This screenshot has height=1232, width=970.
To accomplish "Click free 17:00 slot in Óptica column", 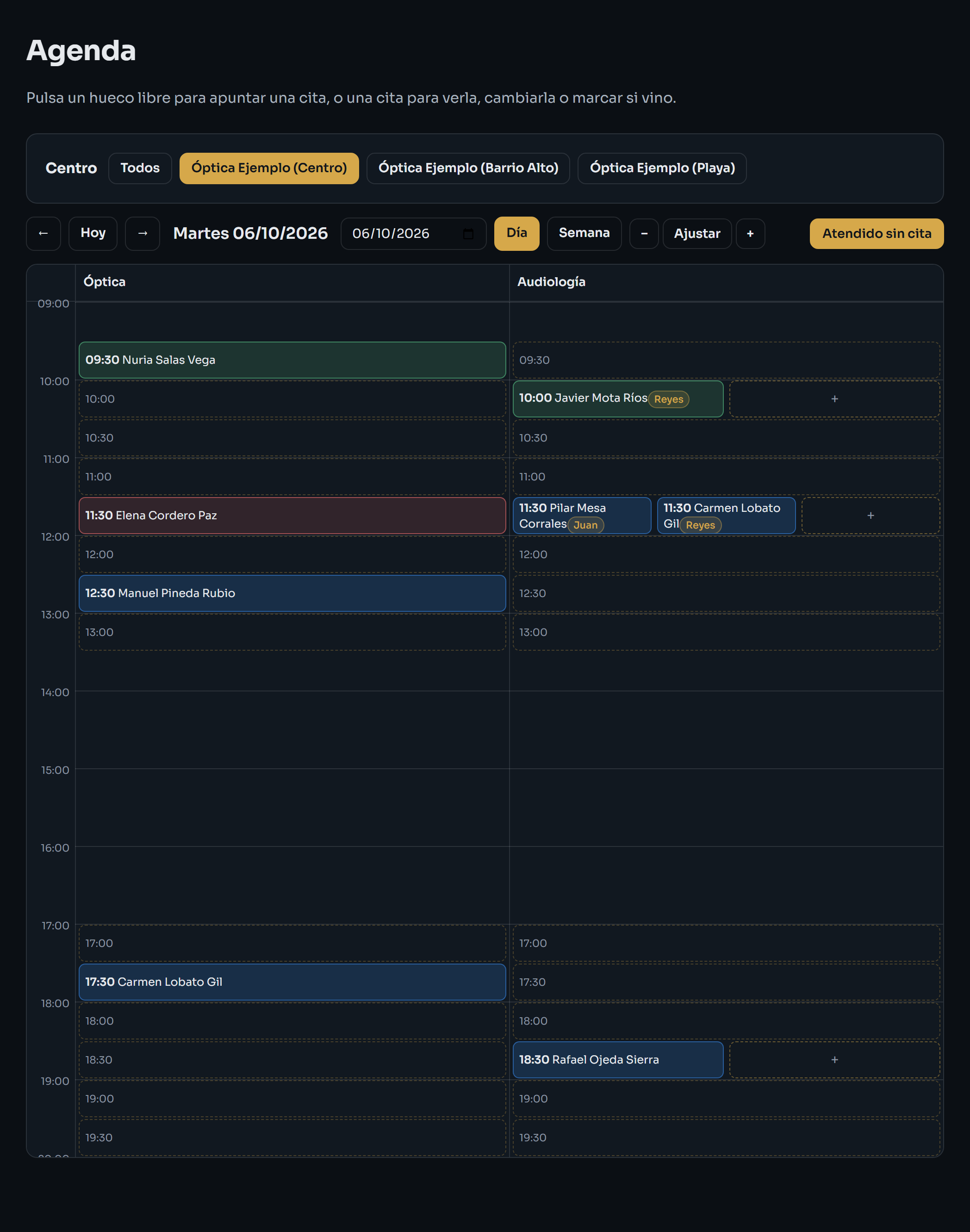I will click(292, 943).
